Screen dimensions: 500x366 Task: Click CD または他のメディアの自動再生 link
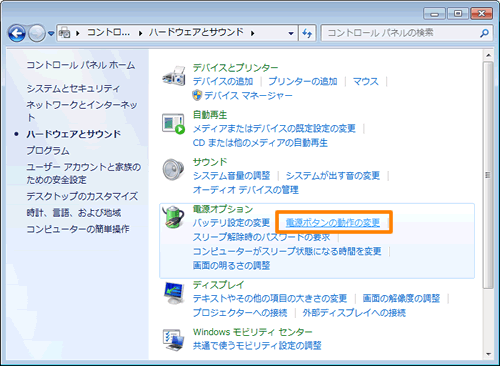click(260, 143)
